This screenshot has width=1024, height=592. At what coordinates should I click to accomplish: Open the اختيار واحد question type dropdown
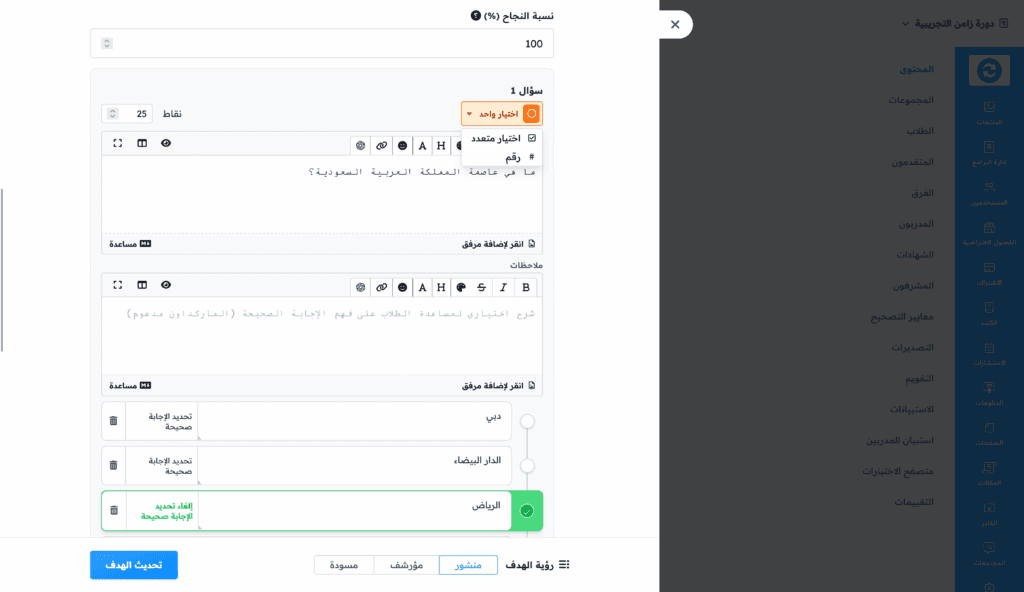pos(502,114)
